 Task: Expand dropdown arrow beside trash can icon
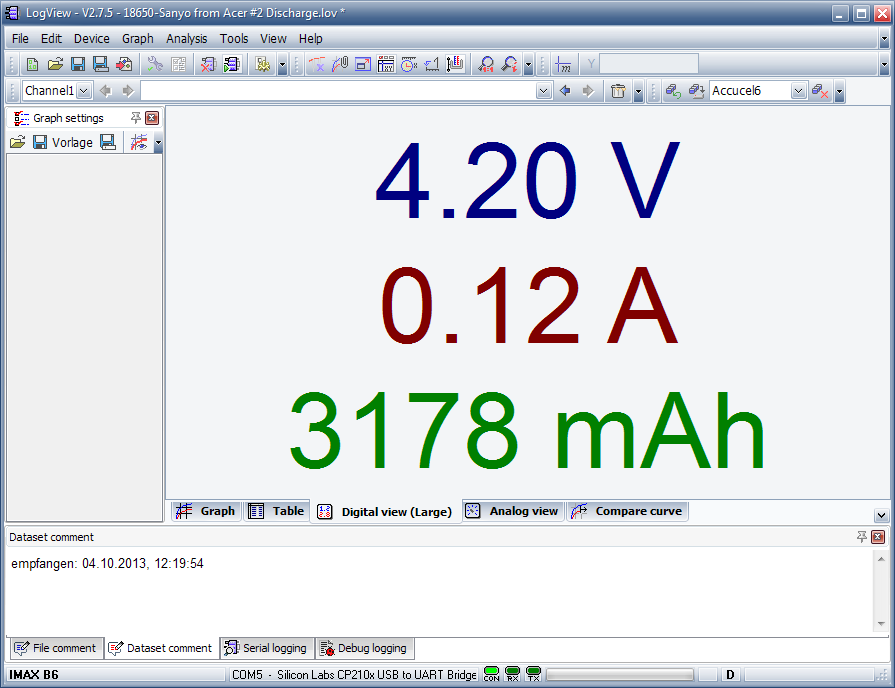click(x=638, y=91)
